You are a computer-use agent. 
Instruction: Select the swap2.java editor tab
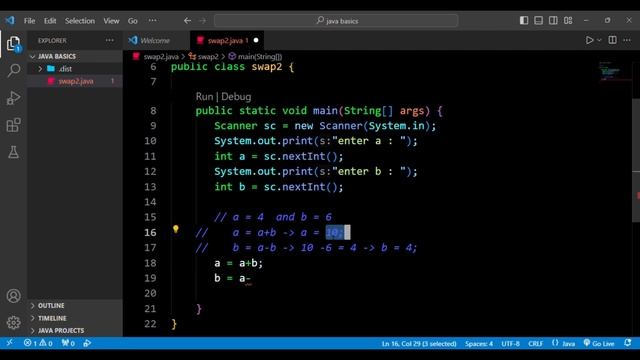(x=226, y=40)
